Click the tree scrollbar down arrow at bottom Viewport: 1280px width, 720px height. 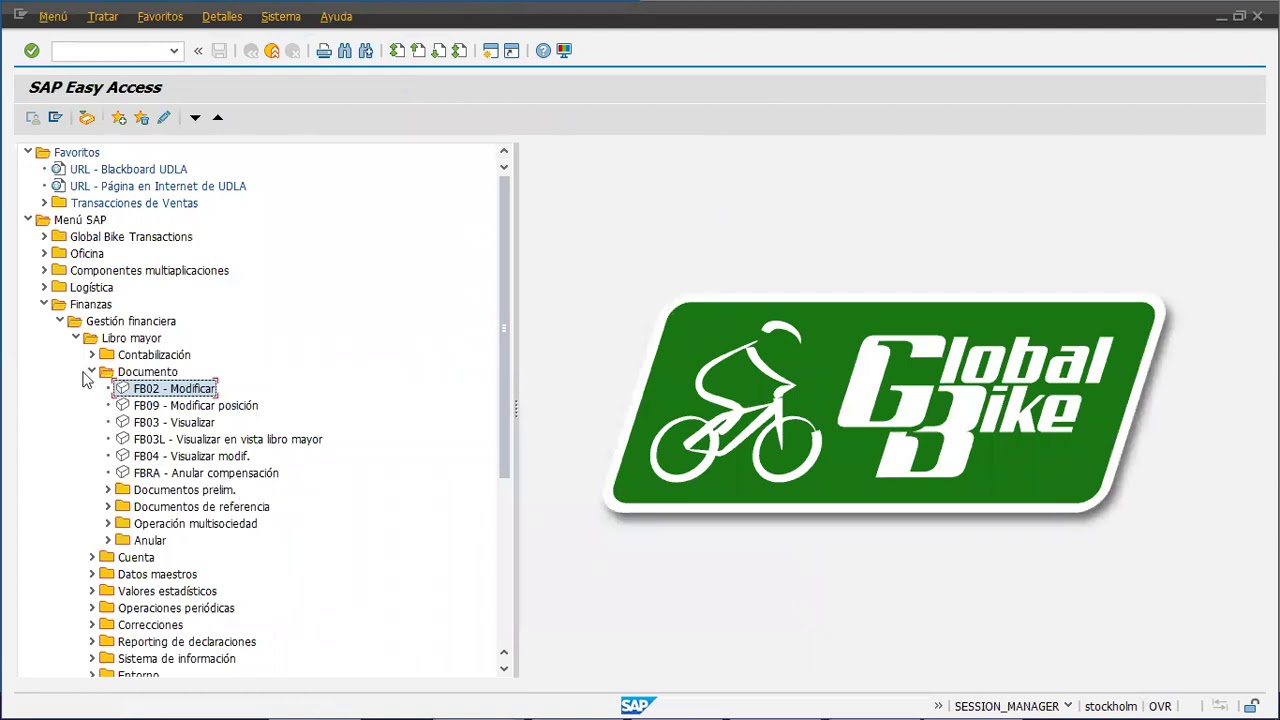(x=504, y=669)
